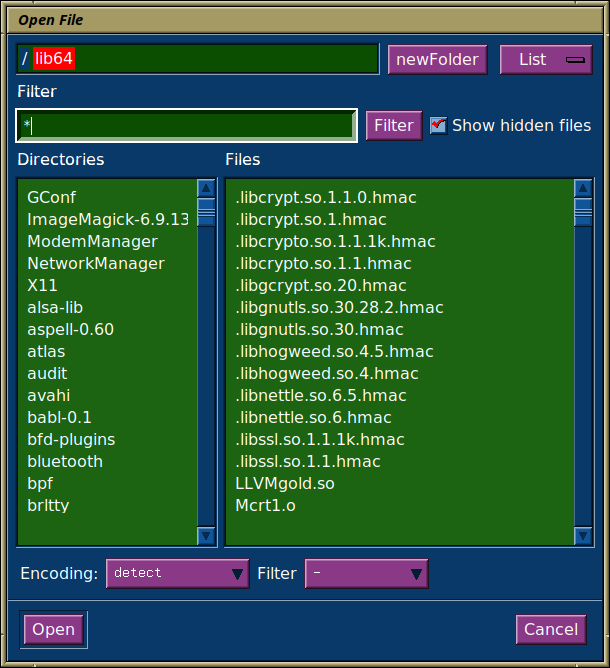Select file .libcrypt.so.1.hmac

point(400,219)
